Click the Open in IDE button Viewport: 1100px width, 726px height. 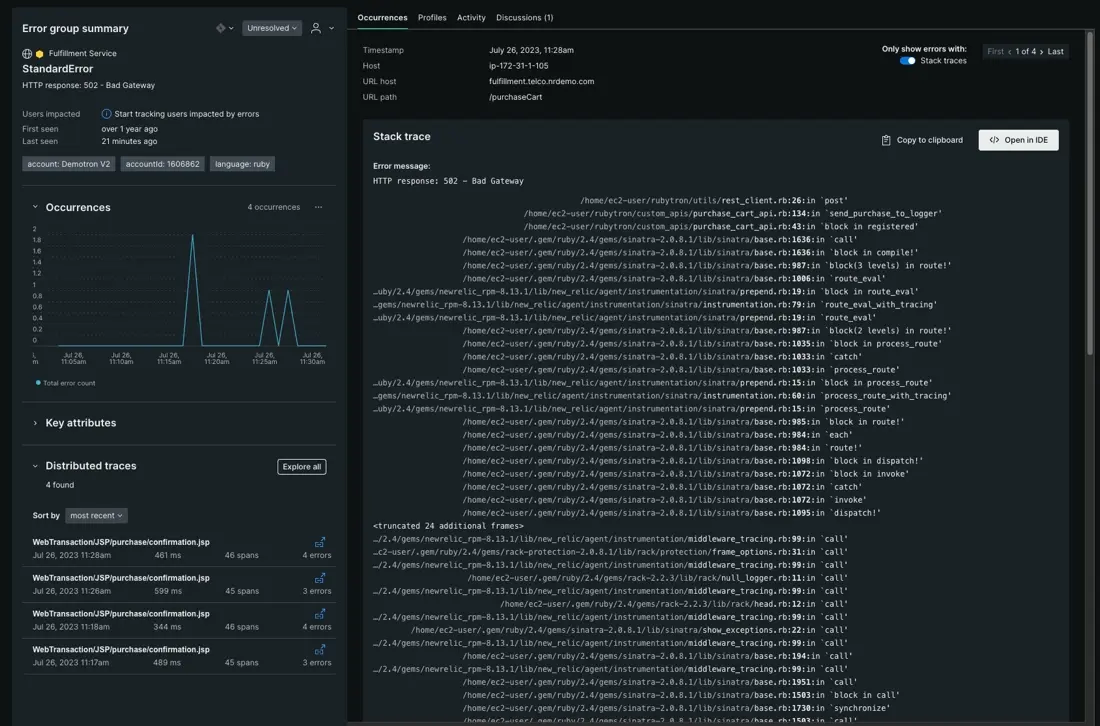pos(1018,140)
